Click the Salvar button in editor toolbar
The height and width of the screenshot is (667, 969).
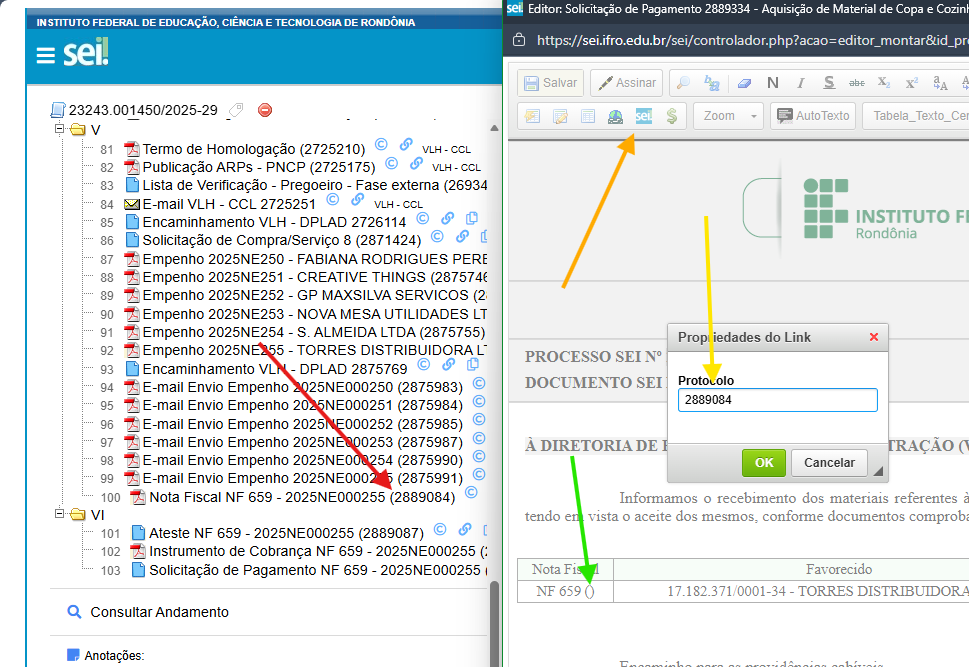coord(549,83)
